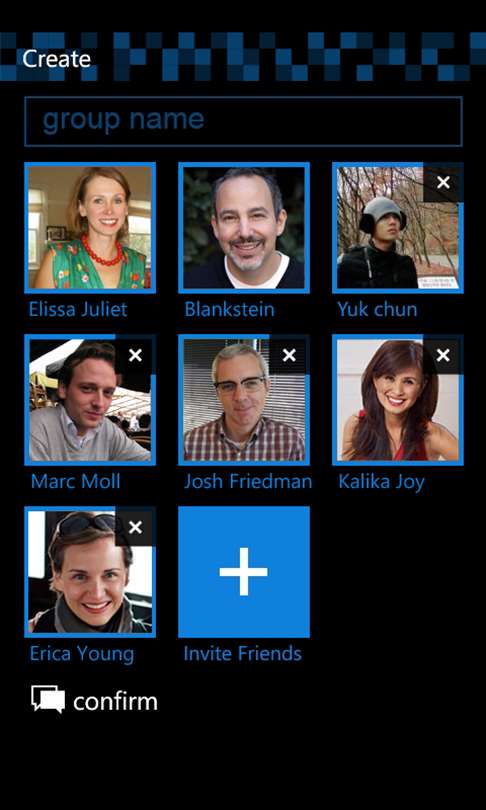The image size is (486, 810).
Task: Click the group name input field
Action: click(x=243, y=121)
